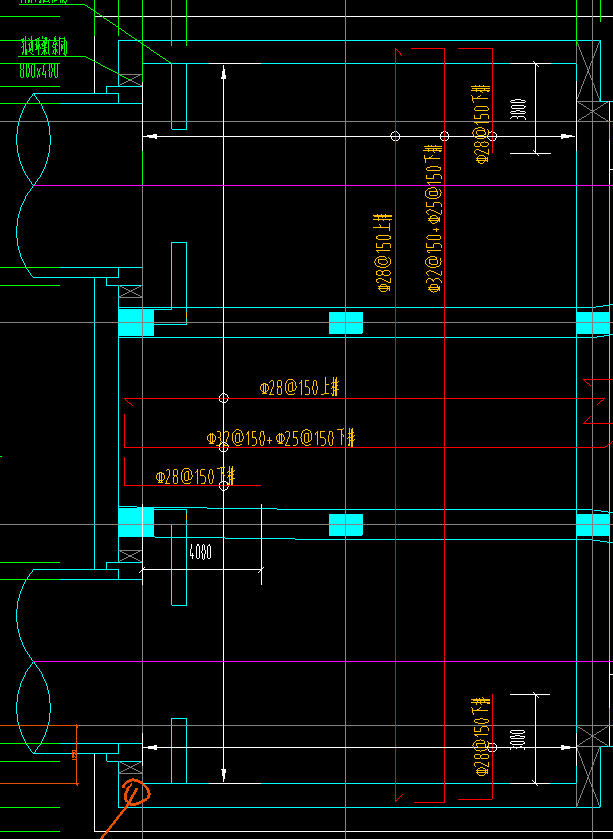Select the lower 3000 dimension text

[x=519, y=739]
